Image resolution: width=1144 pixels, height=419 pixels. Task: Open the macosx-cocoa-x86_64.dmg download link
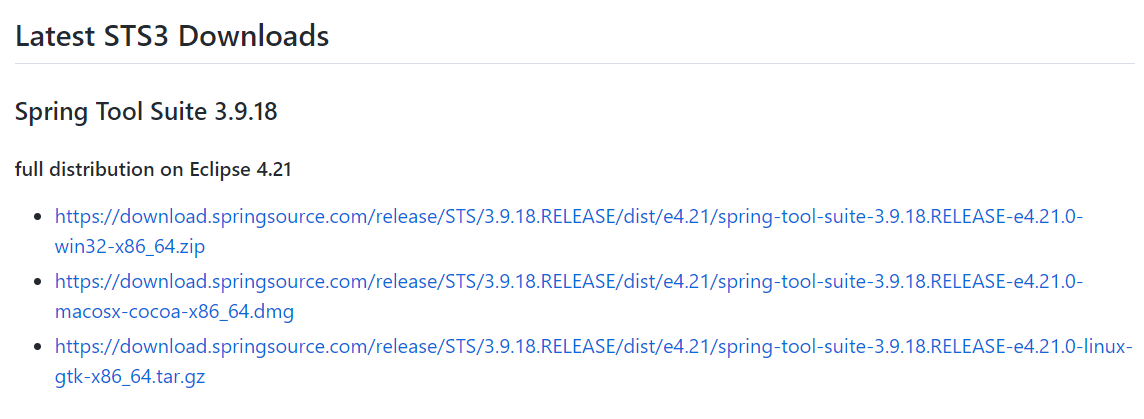click(x=569, y=282)
